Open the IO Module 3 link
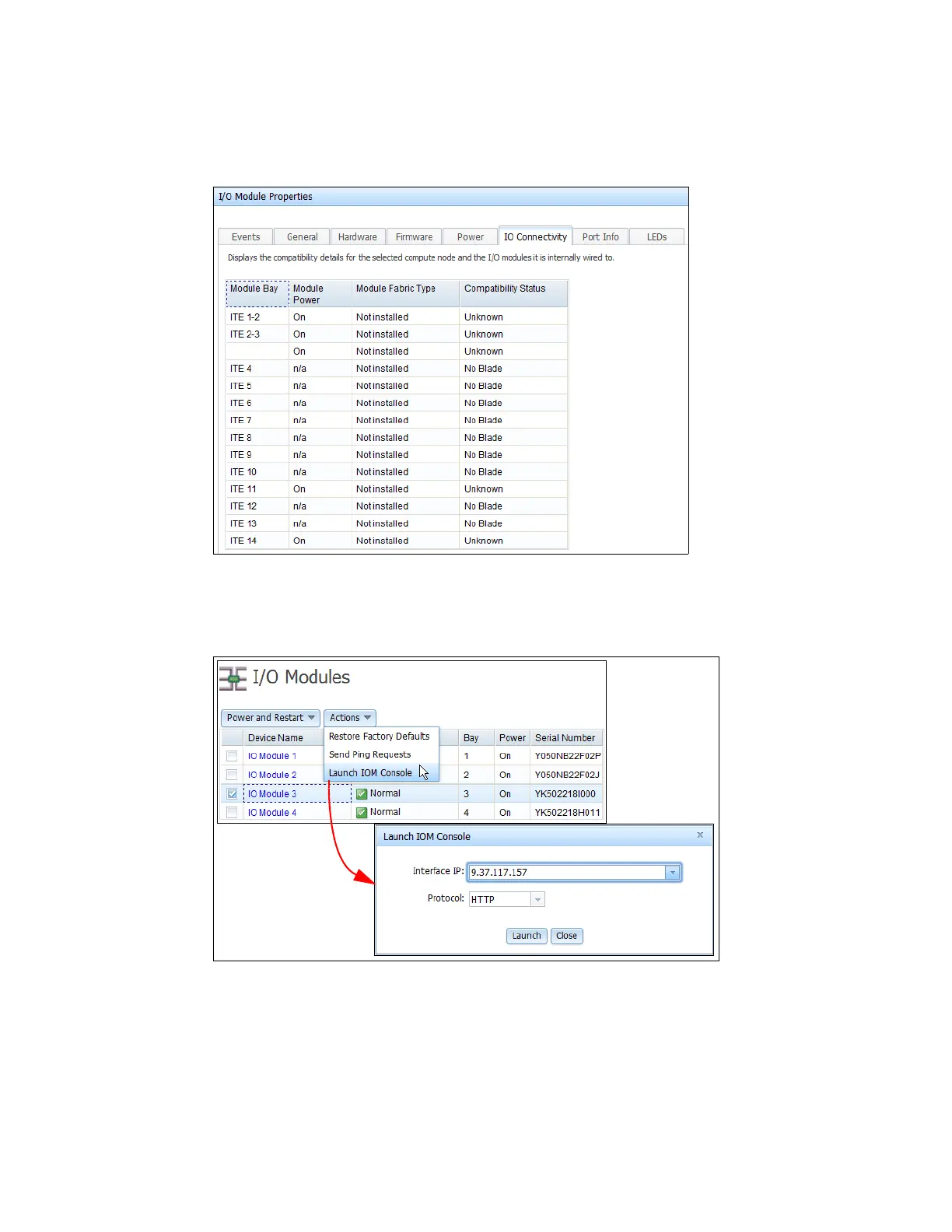The image size is (952, 1232). point(272,794)
